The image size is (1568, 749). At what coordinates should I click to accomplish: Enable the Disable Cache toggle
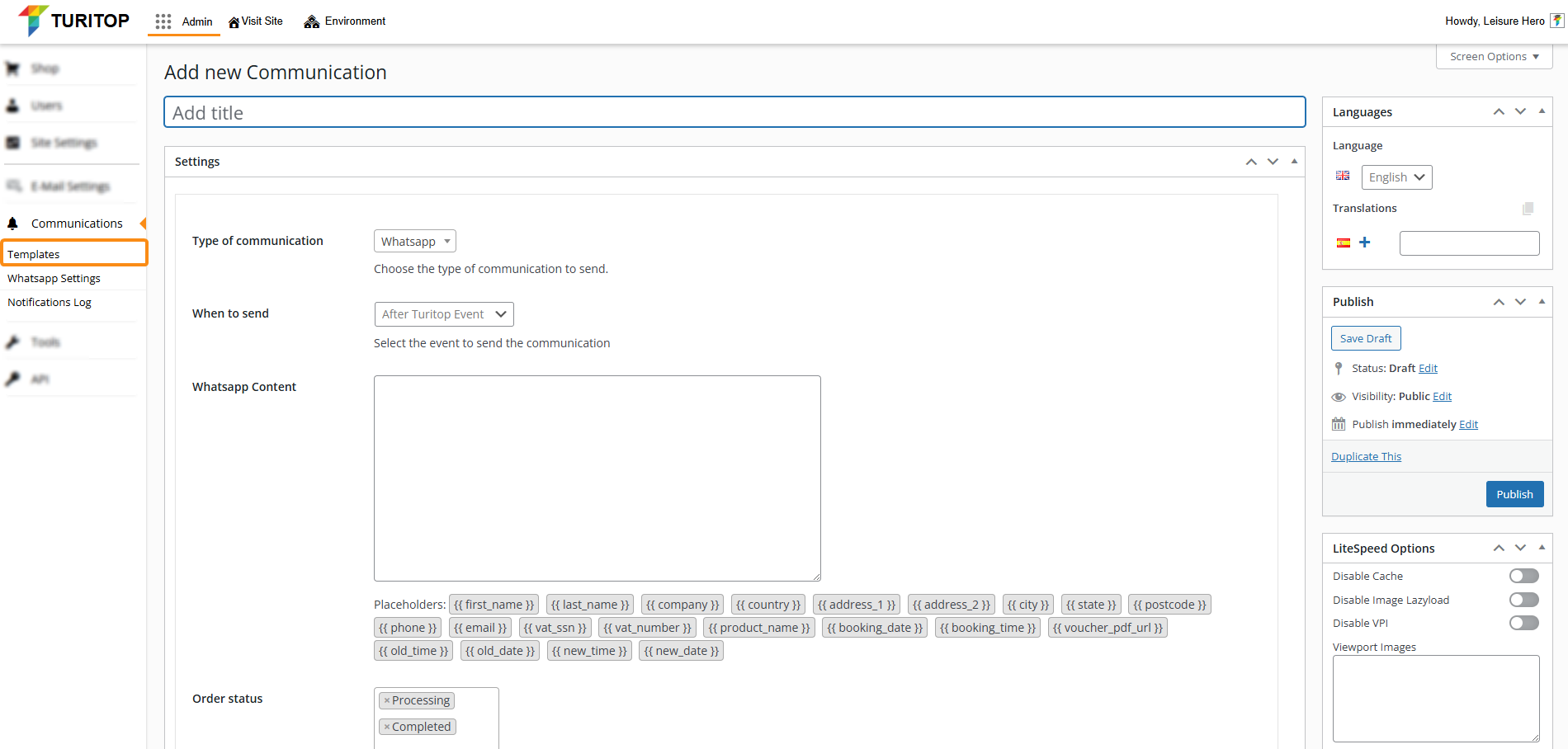click(1523, 576)
